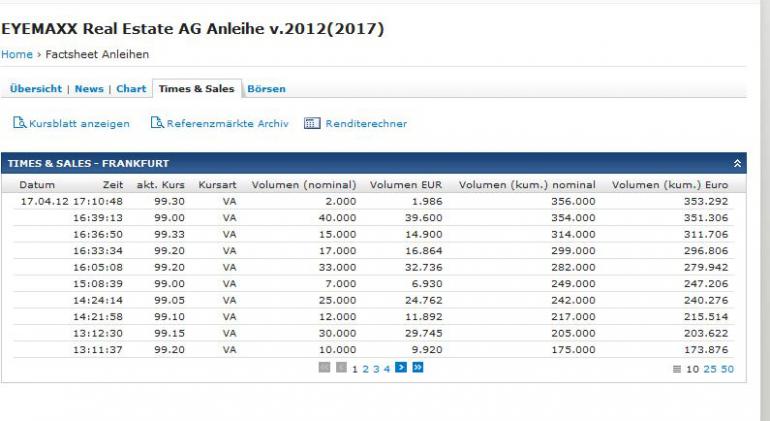Image resolution: width=770 pixels, height=421 pixels.
Task: Click Volumen (nominal) column header
Action: coord(304,185)
